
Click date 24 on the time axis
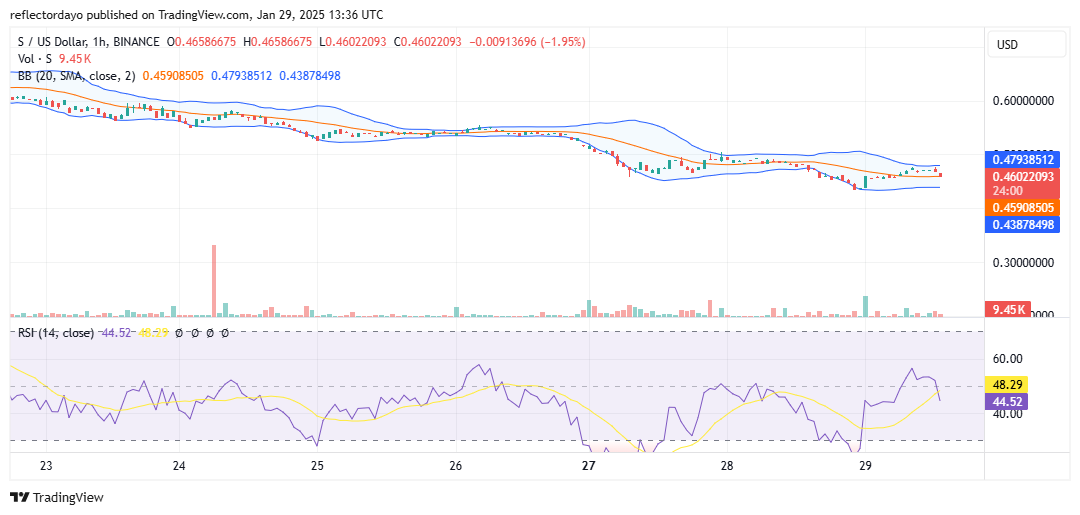coord(179,465)
